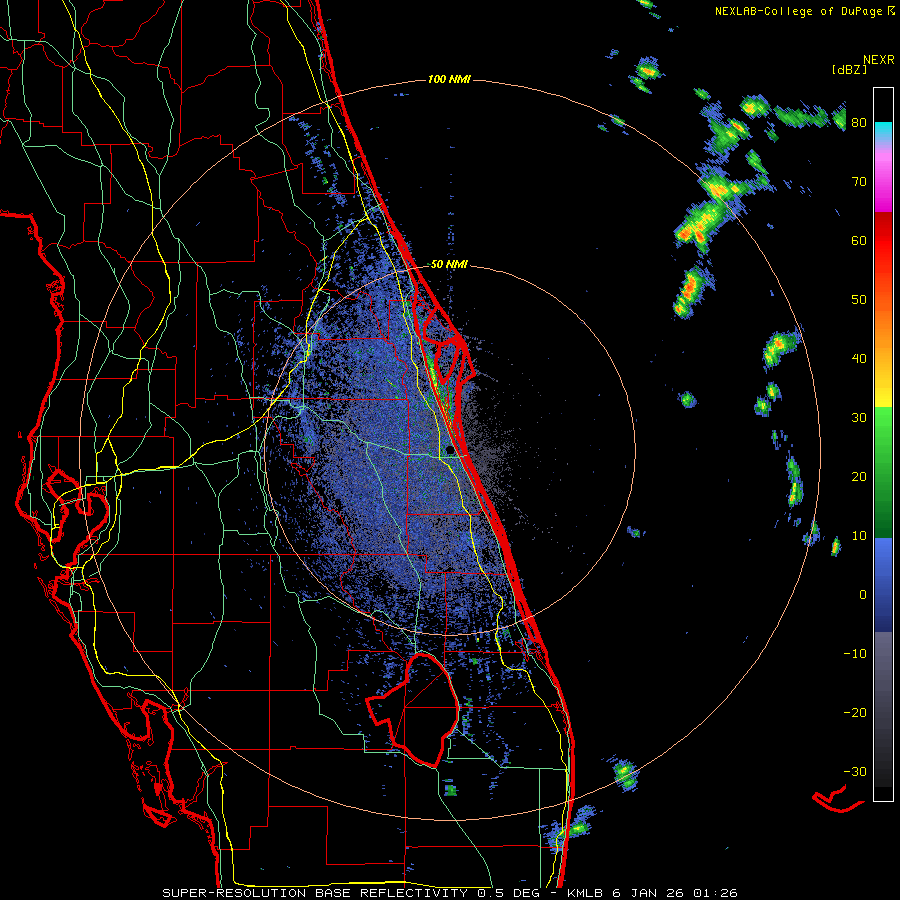Click the '[dBZ]' unit label
This screenshot has width=900, height=900.
849,69
